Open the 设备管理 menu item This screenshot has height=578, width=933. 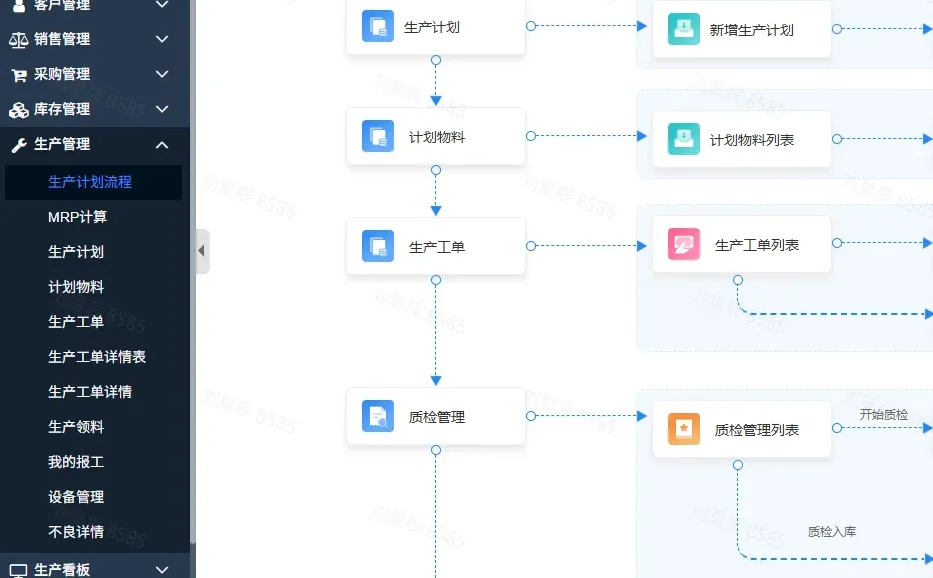[79, 497]
